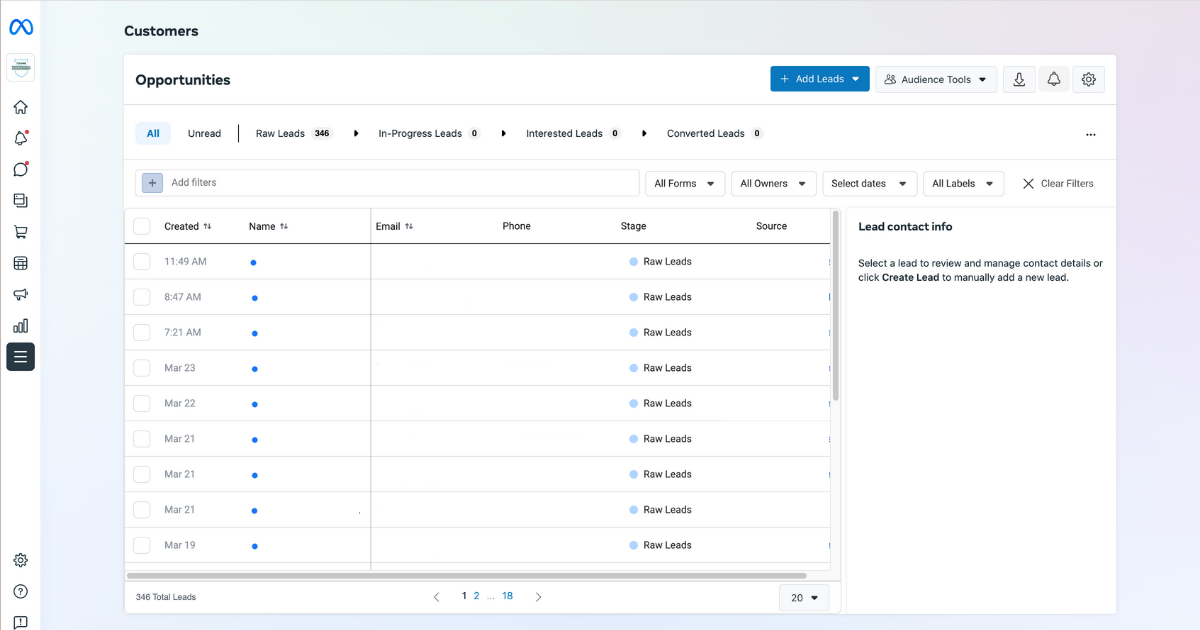Check the box for the 11:49 AM lead

point(142,261)
